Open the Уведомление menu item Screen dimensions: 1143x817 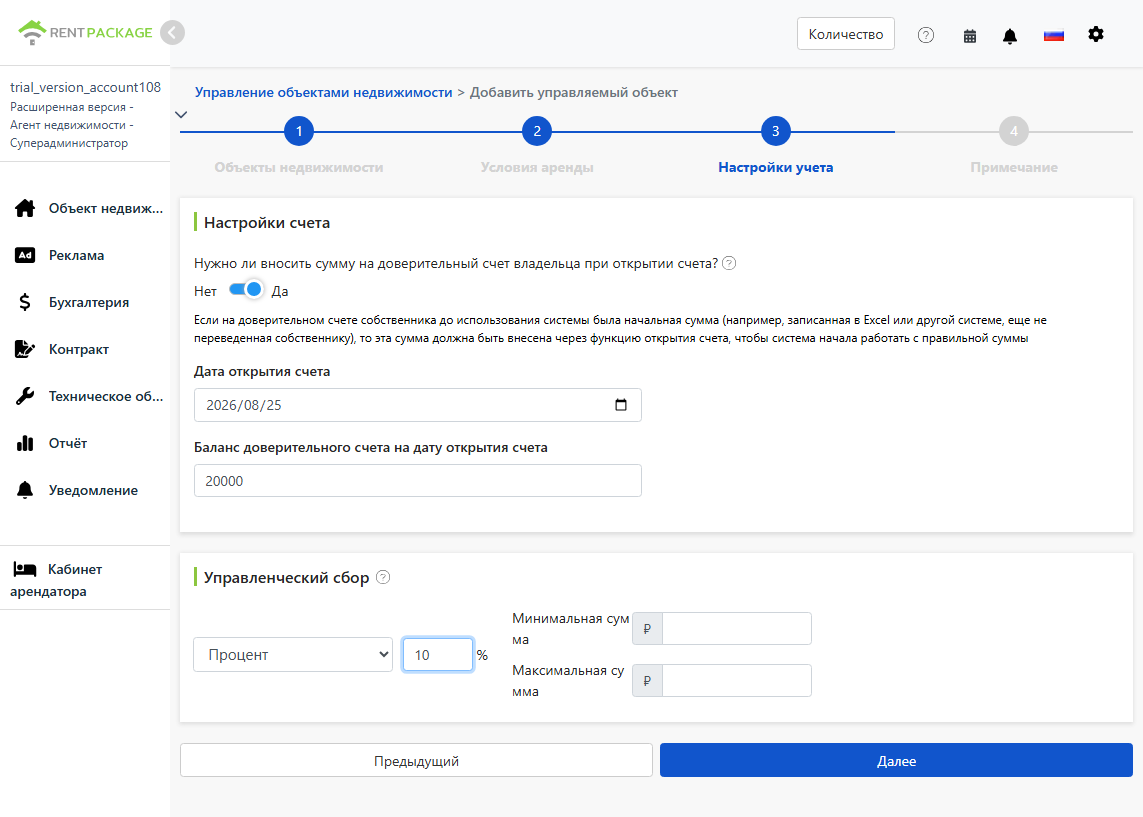click(93, 490)
